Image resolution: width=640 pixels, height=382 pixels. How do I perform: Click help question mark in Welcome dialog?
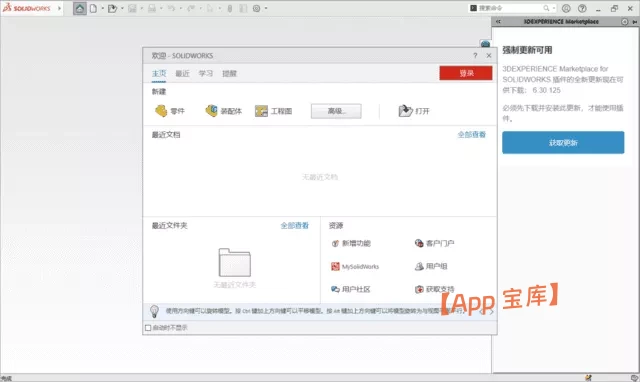click(x=475, y=56)
